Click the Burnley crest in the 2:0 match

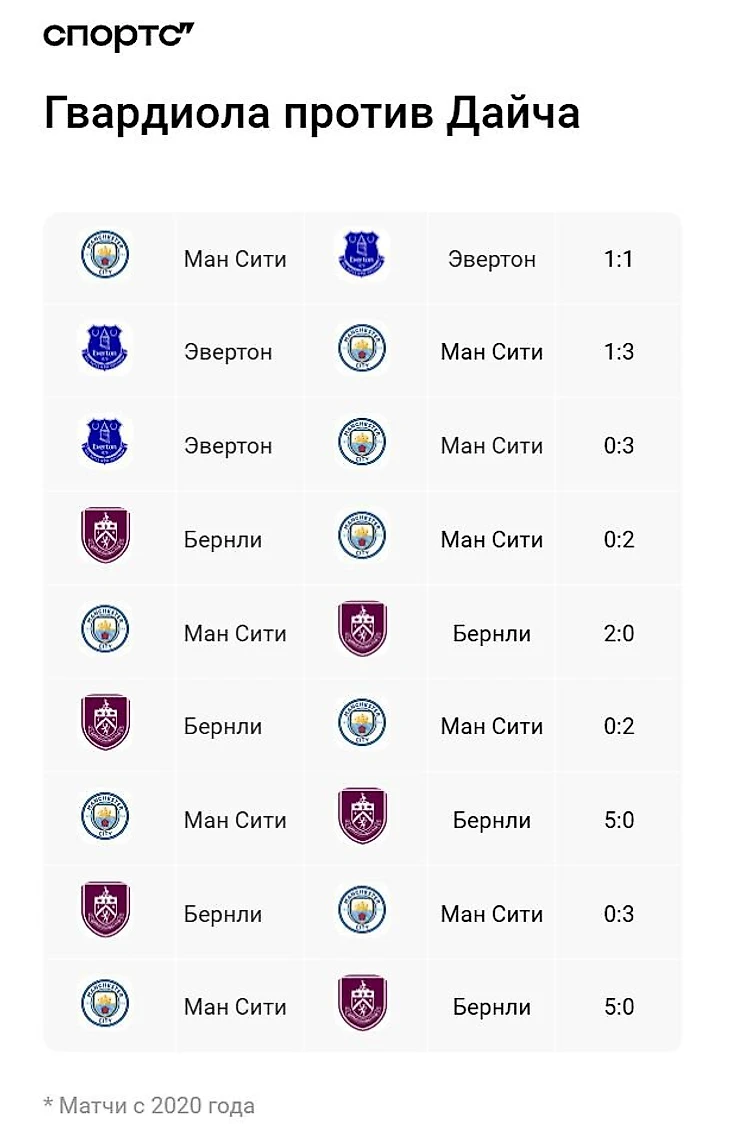tap(362, 630)
